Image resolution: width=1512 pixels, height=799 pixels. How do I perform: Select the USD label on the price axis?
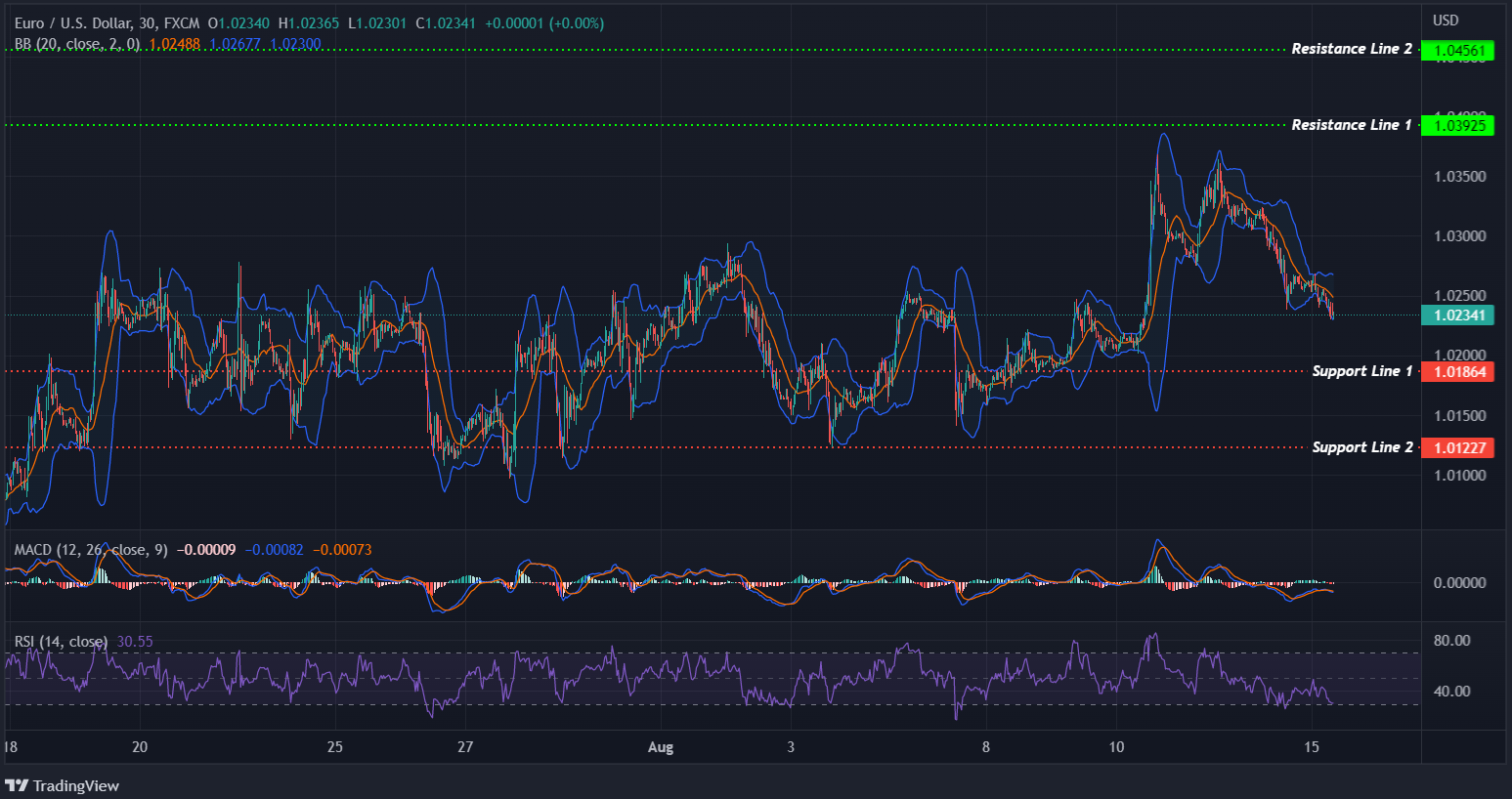coord(1446,19)
